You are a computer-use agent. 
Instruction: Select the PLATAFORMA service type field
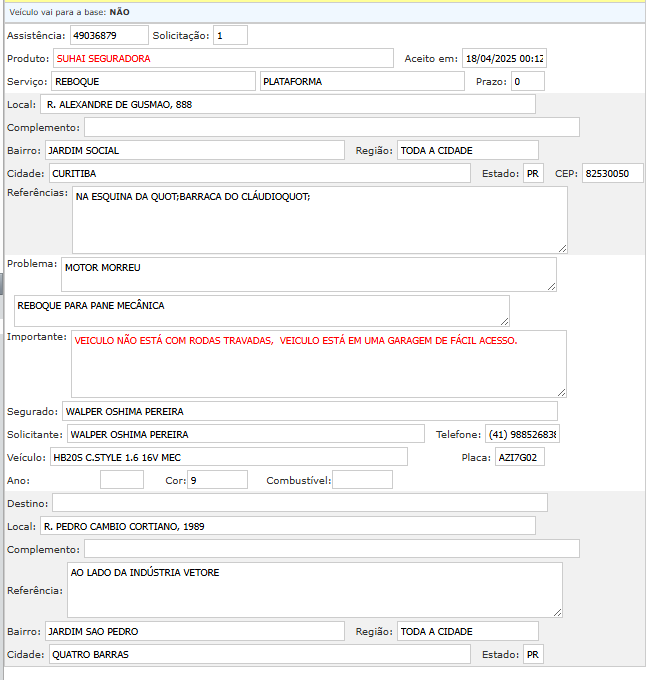click(x=361, y=81)
